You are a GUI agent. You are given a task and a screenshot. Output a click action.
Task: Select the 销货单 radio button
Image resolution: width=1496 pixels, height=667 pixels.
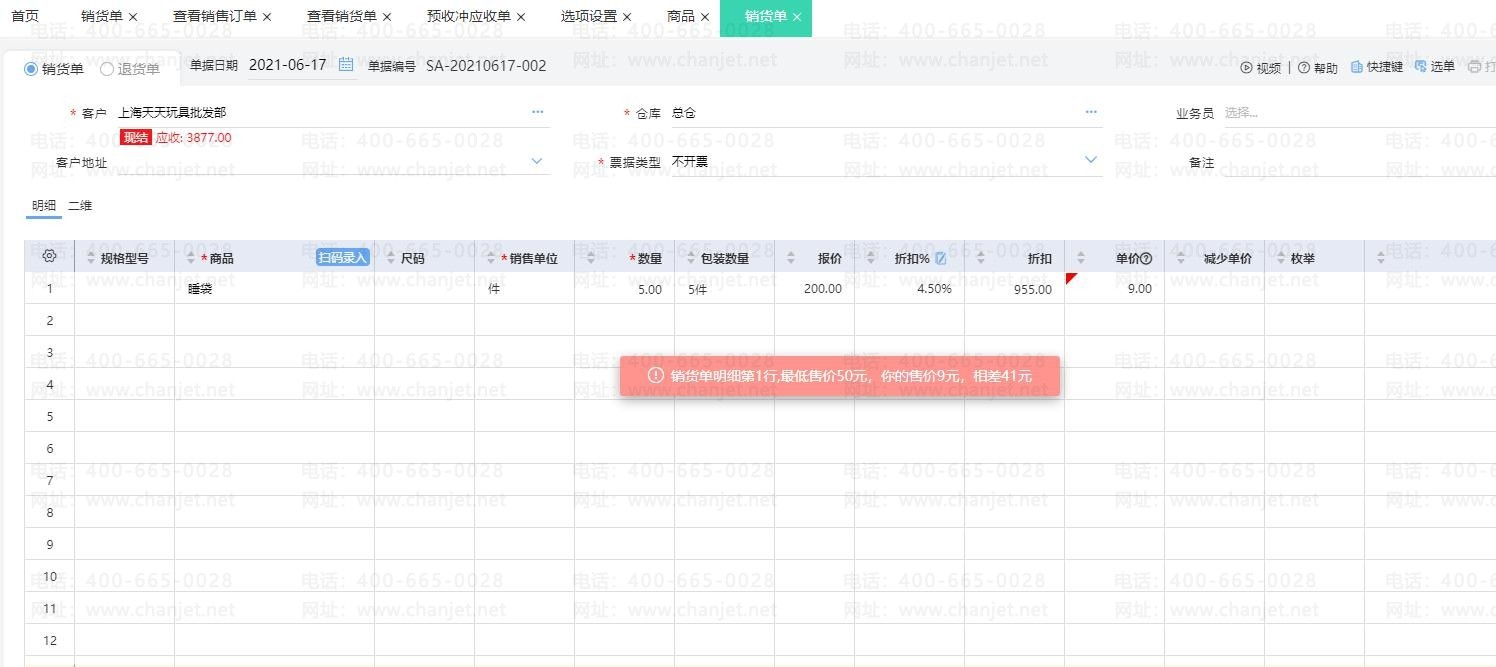[31, 69]
